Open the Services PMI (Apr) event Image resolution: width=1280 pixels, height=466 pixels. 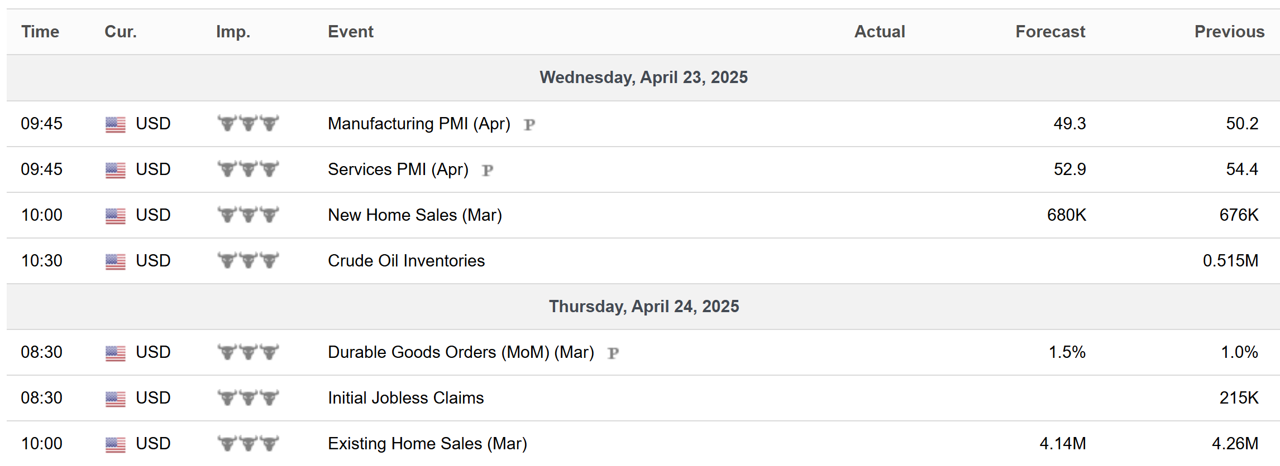pos(398,170)
